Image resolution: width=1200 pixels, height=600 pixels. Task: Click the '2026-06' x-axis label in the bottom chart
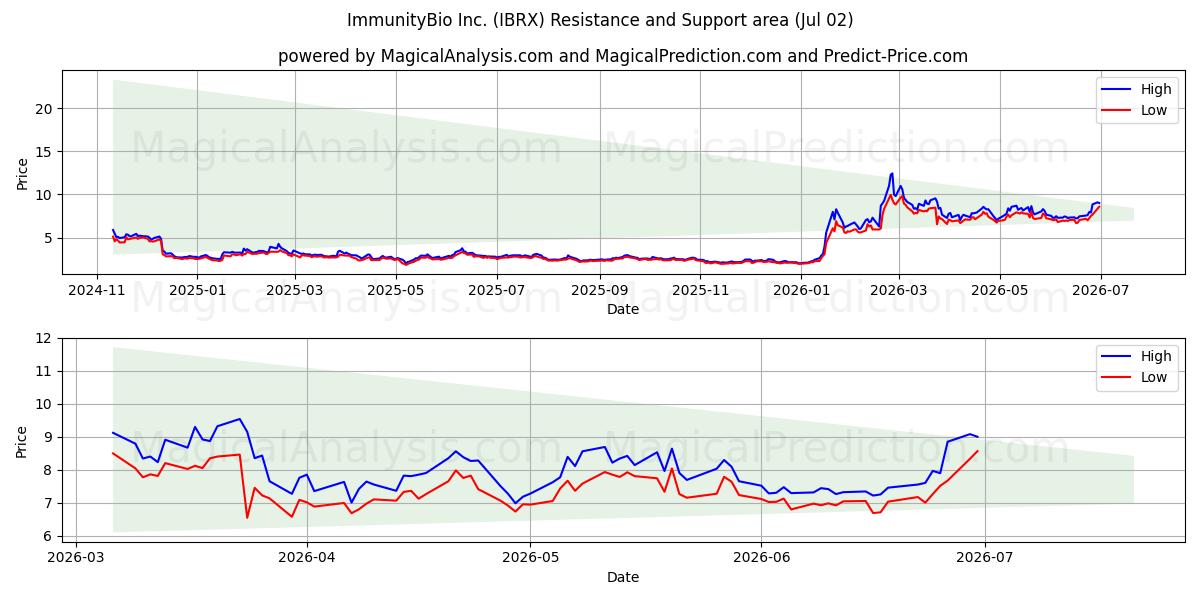(761, 559)
